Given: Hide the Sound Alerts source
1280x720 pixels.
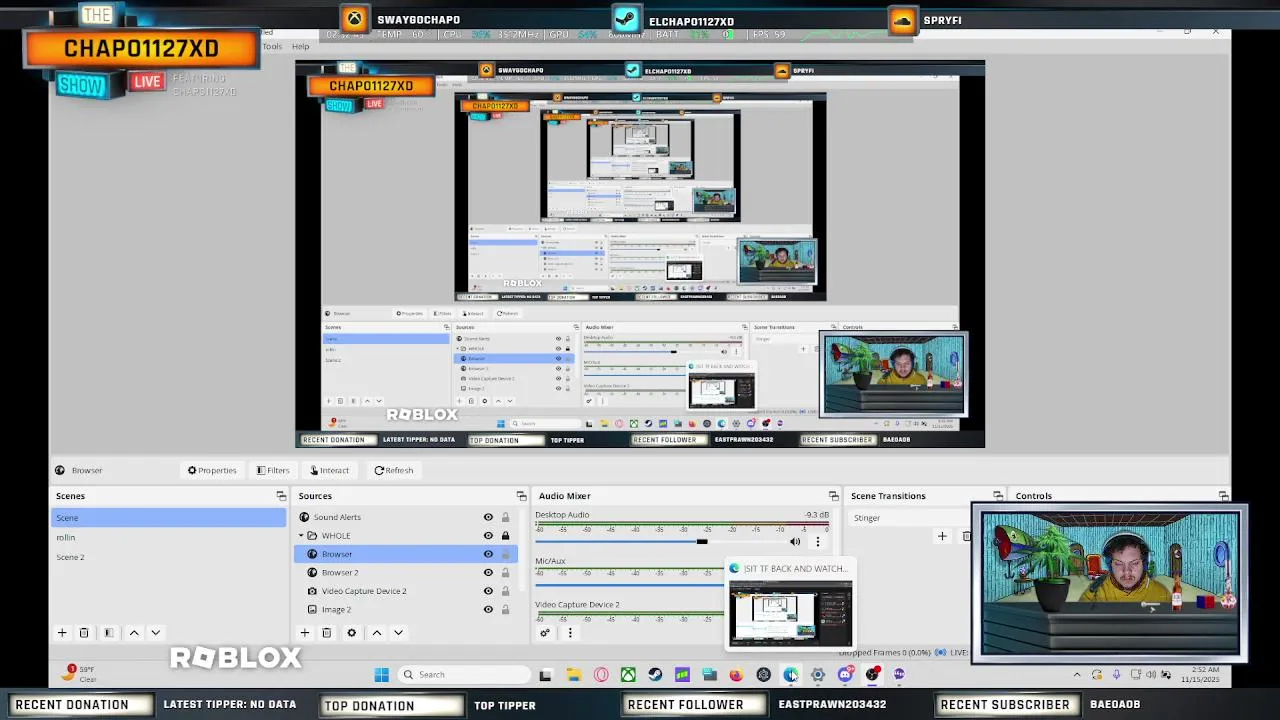Looking at the screenshot, I should point(488,517).
